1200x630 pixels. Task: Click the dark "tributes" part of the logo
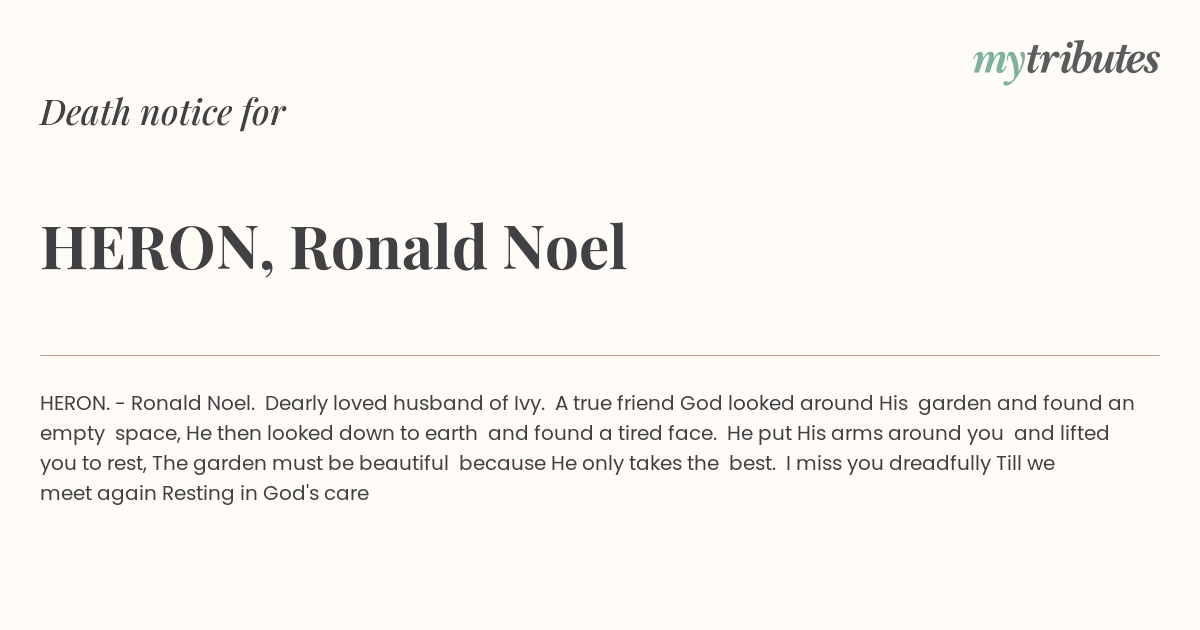(x=1092, y=60)
